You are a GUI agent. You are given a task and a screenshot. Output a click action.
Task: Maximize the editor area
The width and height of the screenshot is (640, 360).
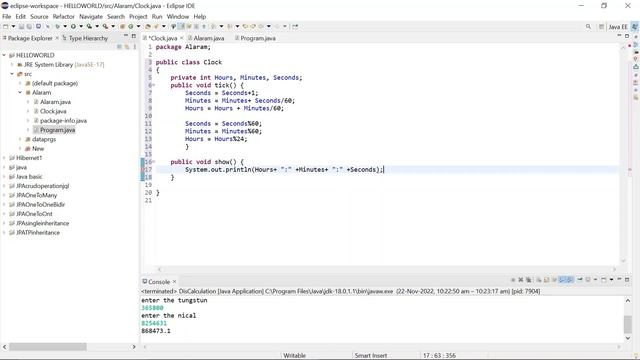pyautogui.click(x=627, y=36)
